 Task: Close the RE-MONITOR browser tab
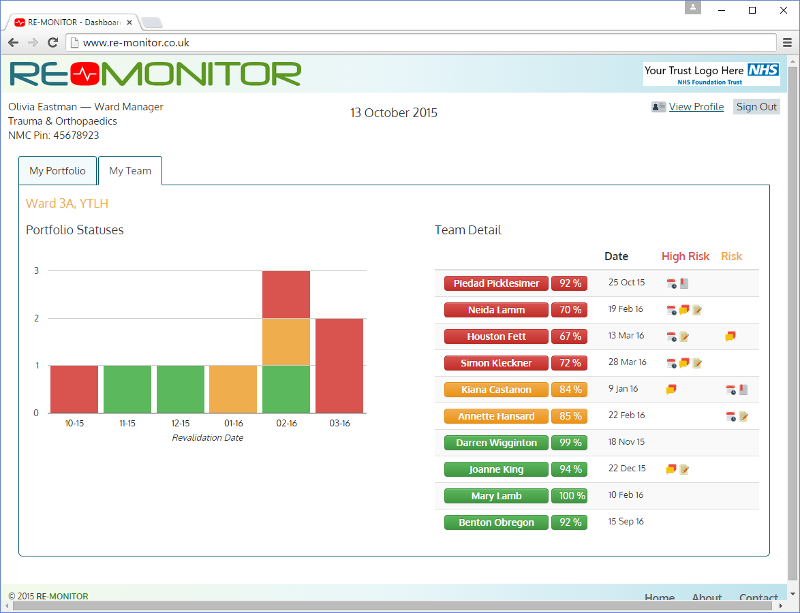tap(130, 22)
